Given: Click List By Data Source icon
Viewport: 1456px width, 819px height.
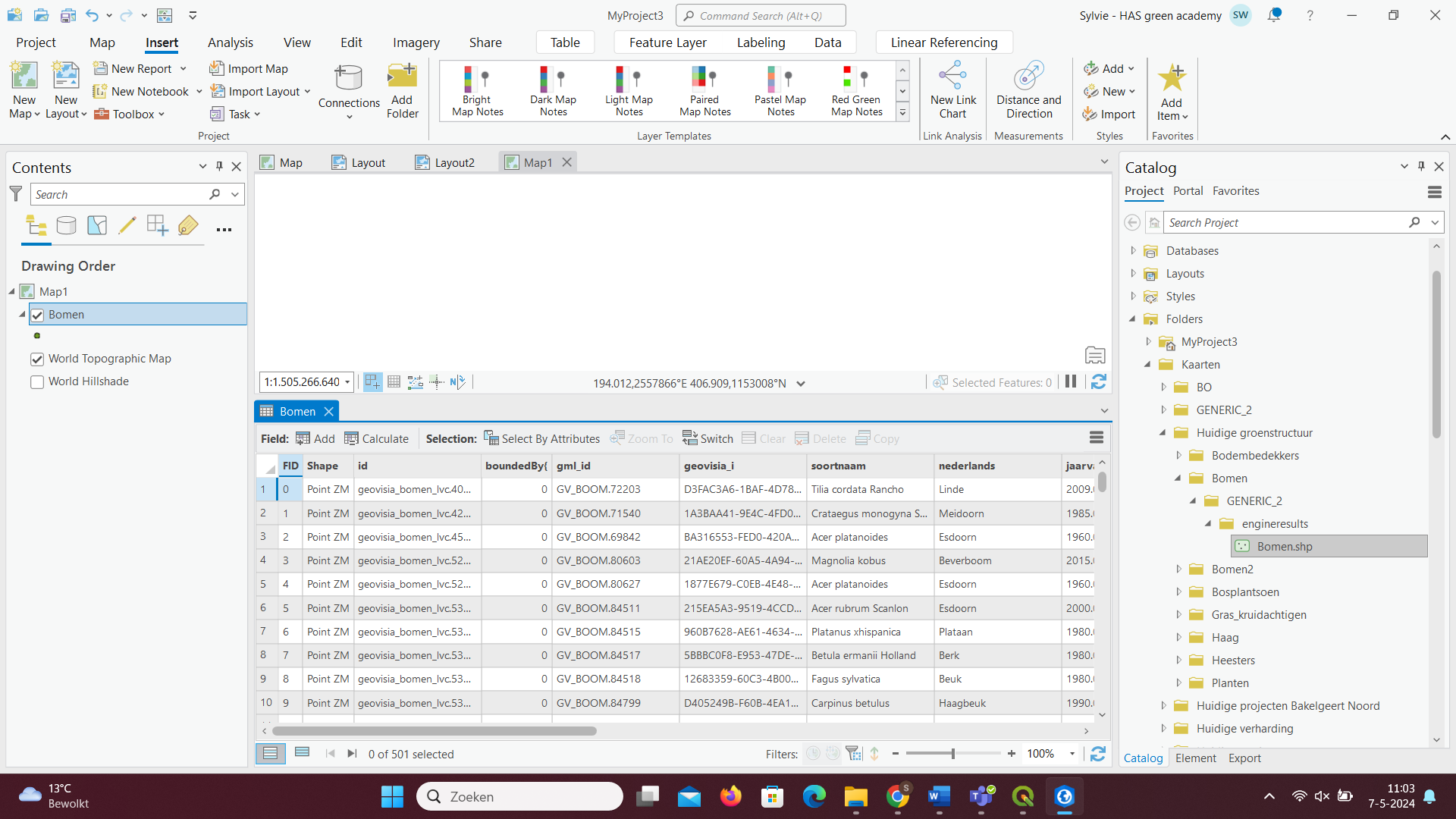Looking at the screenshot, I should 67,225.
